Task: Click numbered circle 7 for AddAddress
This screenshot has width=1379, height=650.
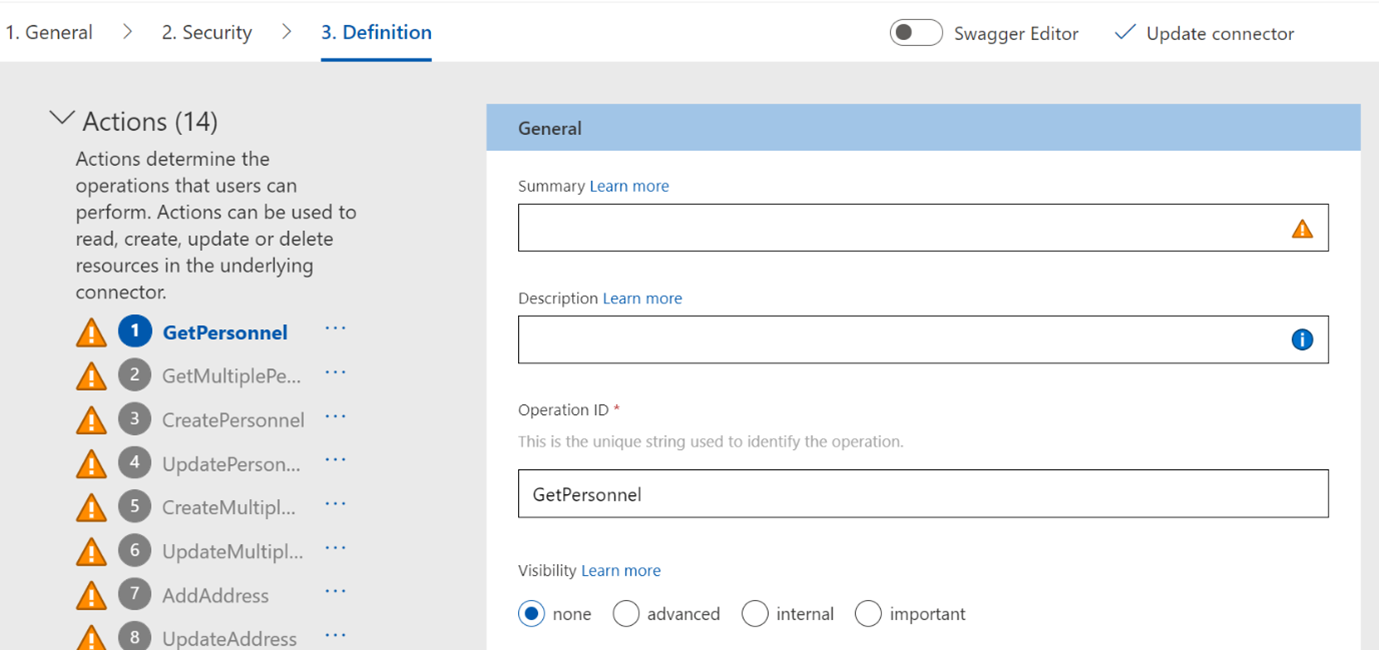Action: coord(135,594)
